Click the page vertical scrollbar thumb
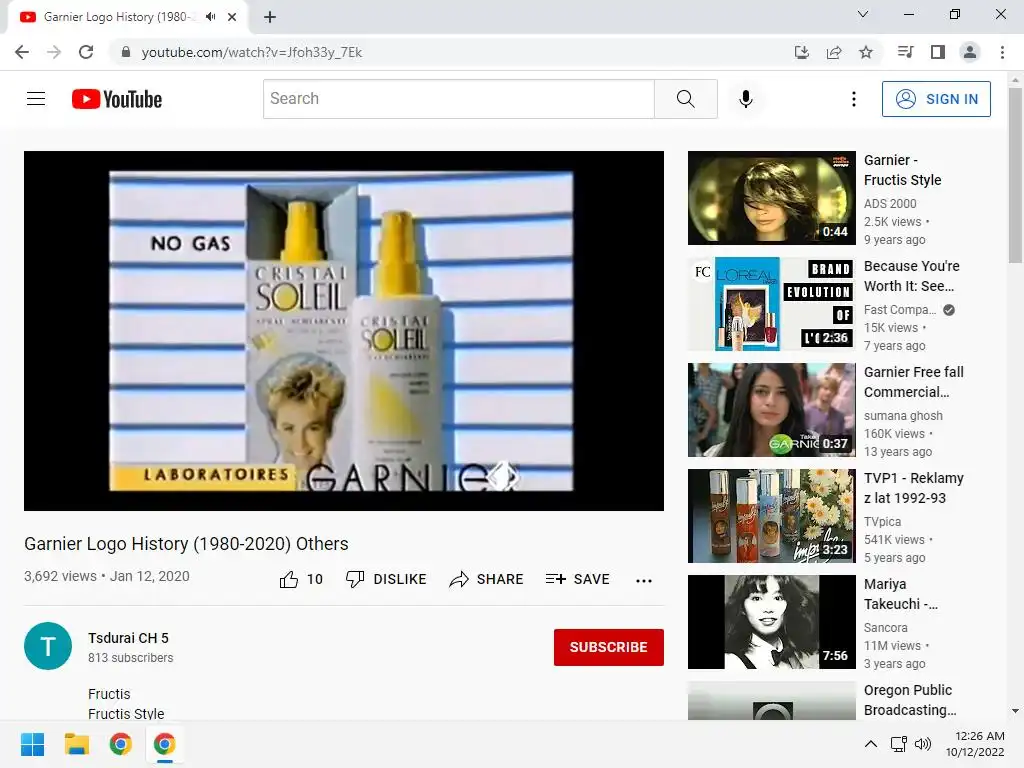 pos(1015,175)
